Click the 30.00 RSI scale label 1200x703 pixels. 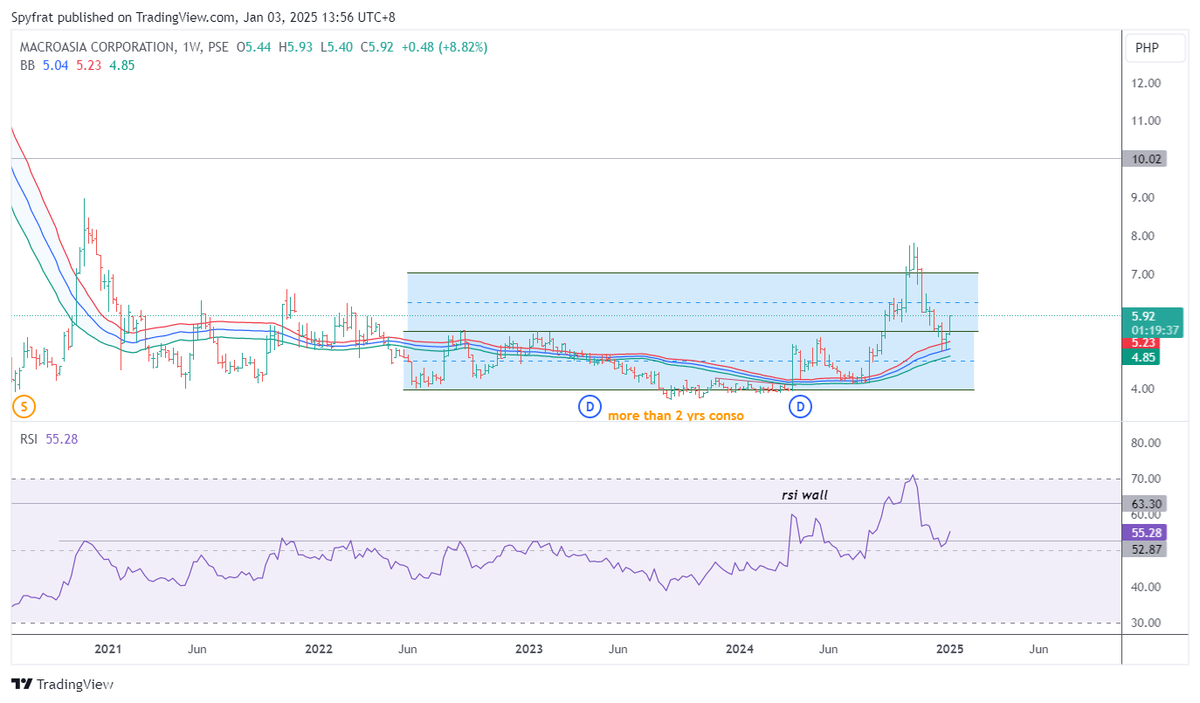tap(1146, 623)
